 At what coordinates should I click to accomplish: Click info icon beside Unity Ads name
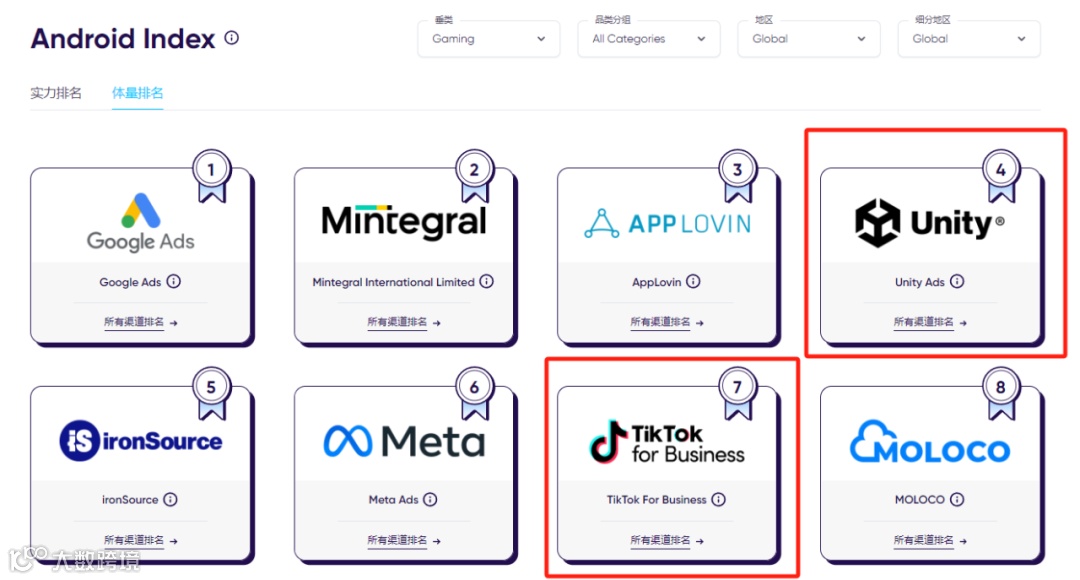957,281
